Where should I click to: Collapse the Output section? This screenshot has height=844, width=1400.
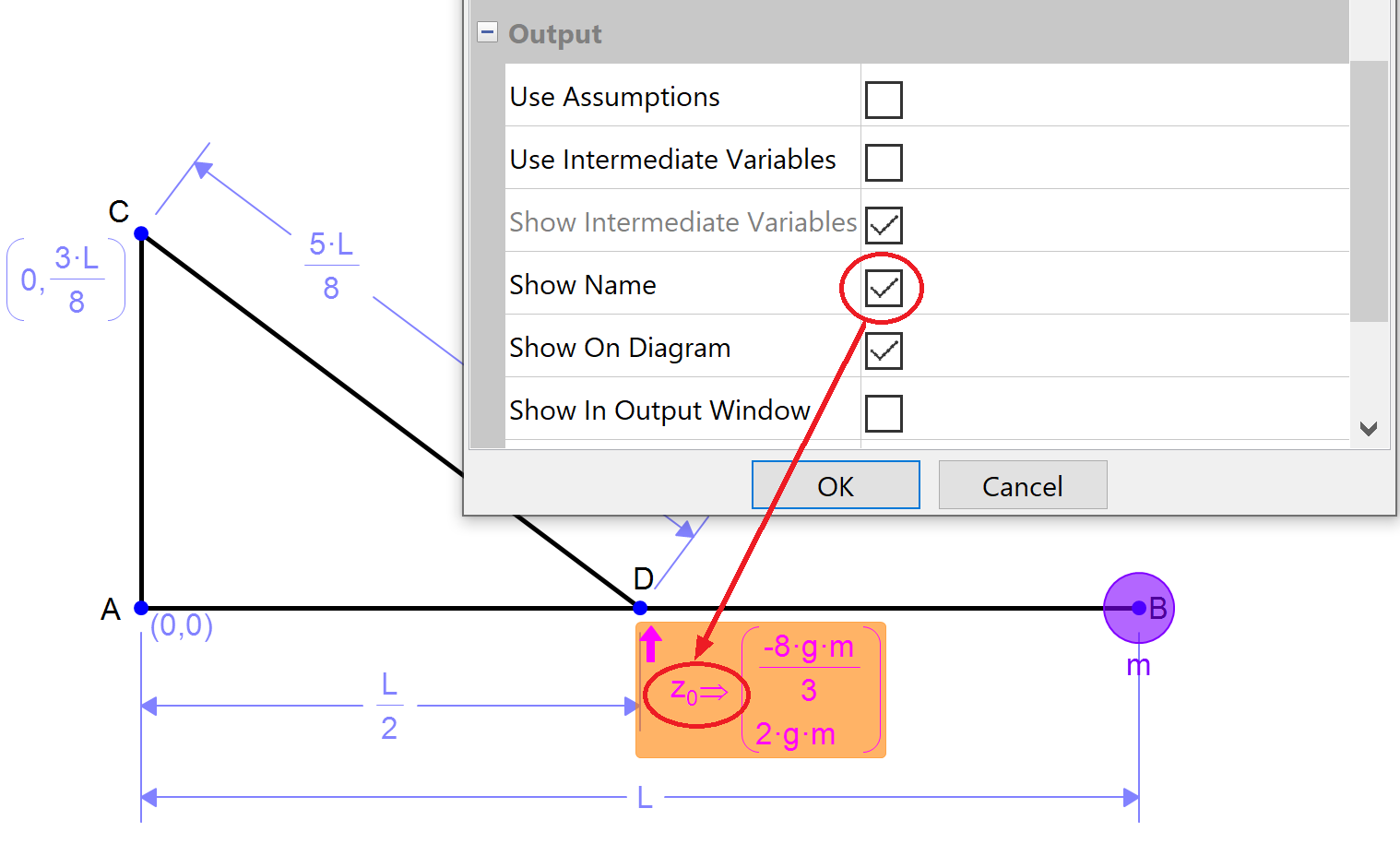pos(487,32)
